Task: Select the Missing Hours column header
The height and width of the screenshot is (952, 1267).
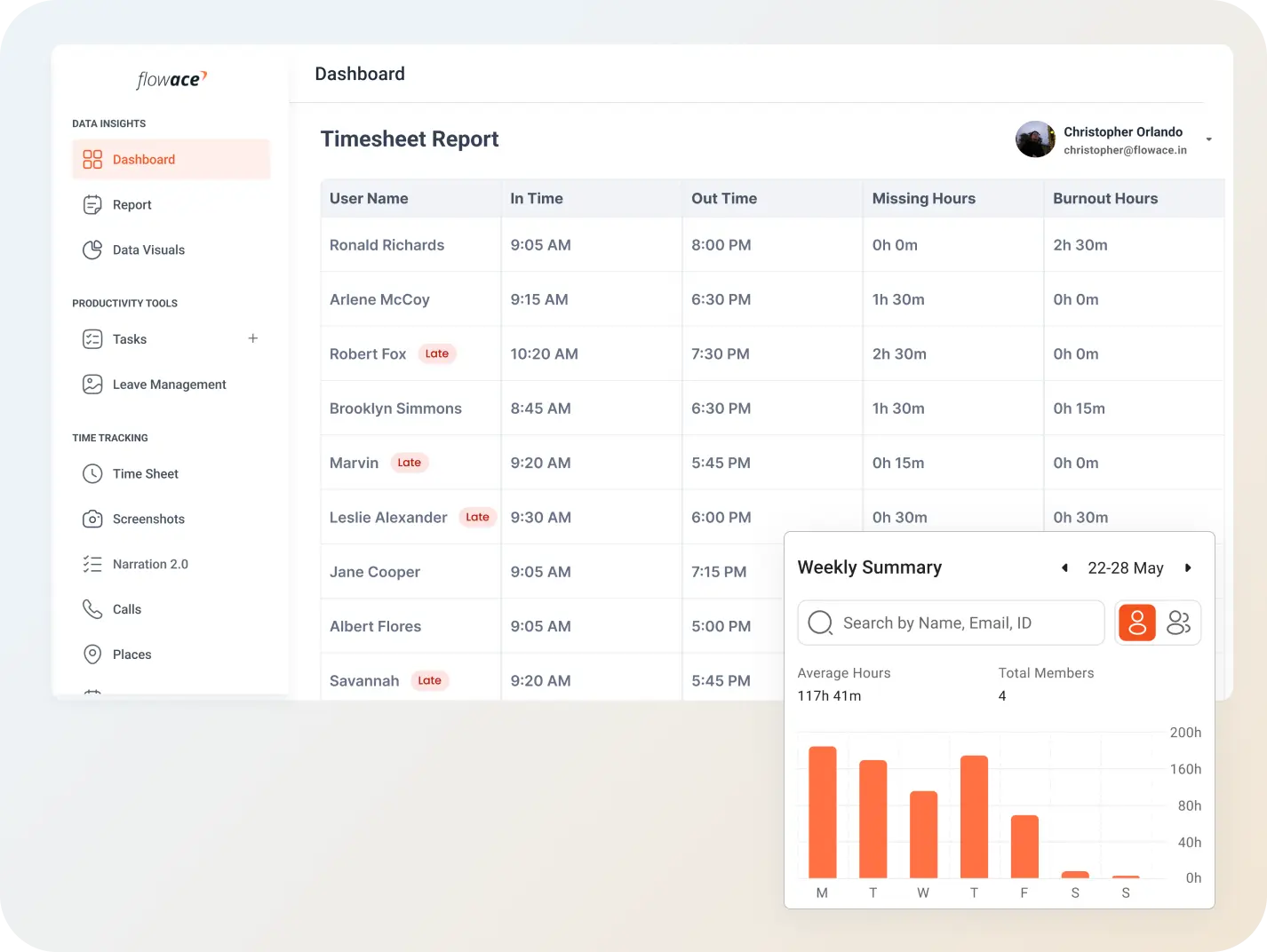Action: point(923,199)
